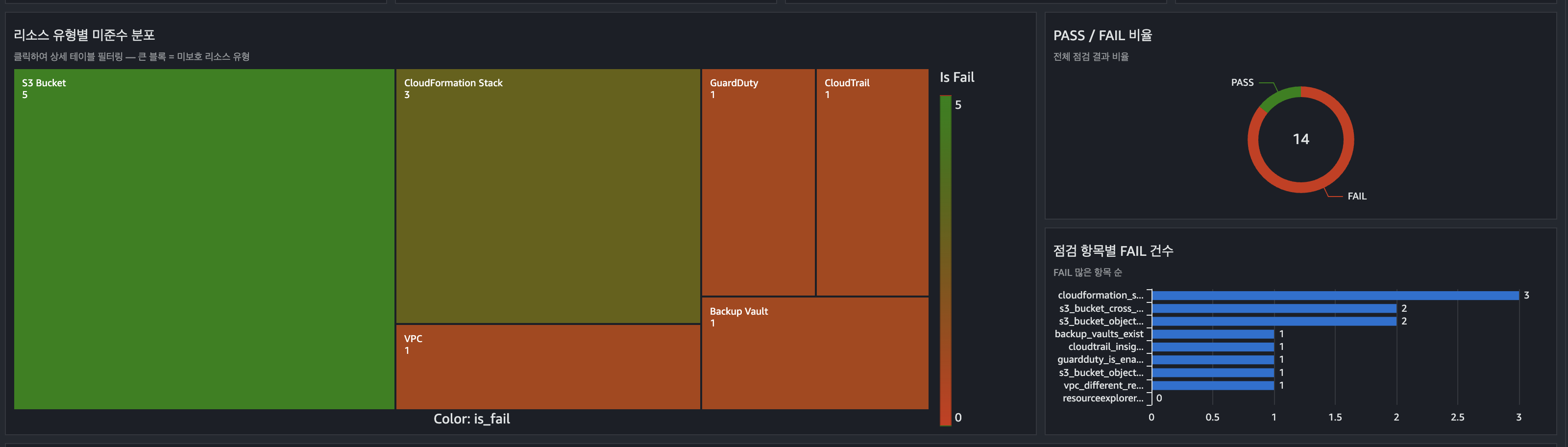The image size is (1568, 447).
Task: Open the 리소스 유형별 미준수 분포 panel title menu
Action: tap(85, 35)
